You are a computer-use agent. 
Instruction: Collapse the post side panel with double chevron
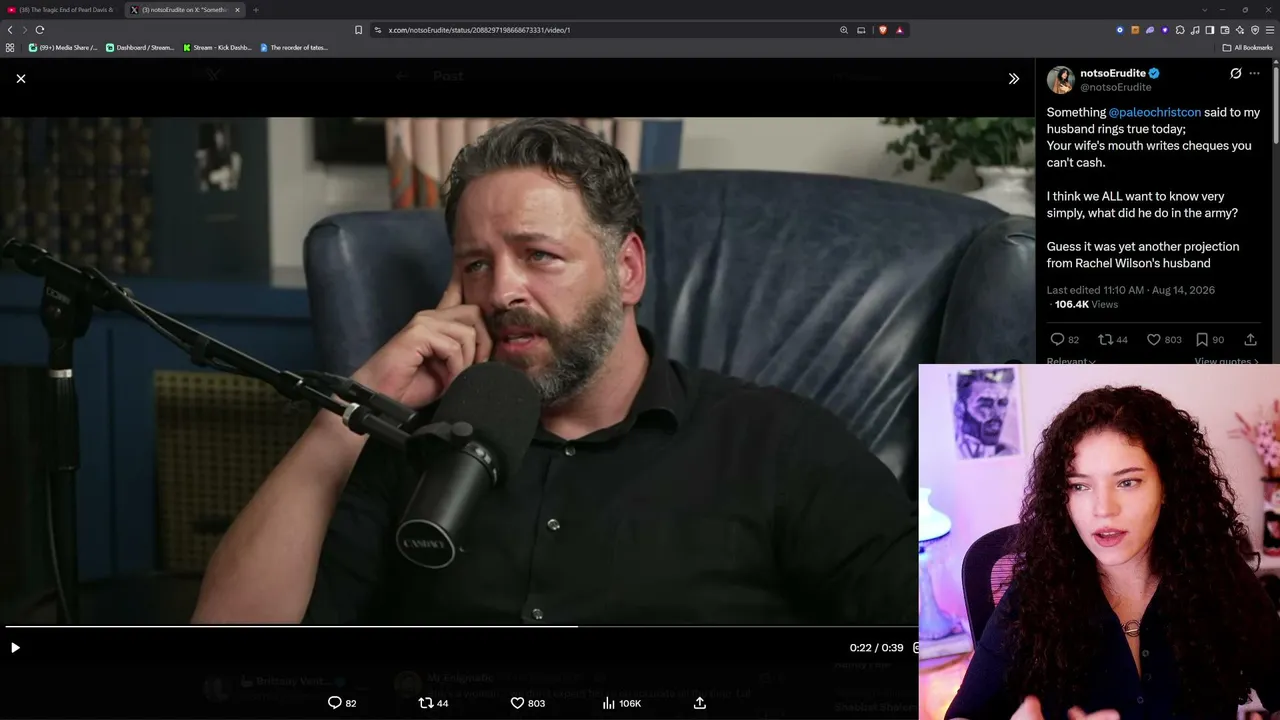(1014, 78)
